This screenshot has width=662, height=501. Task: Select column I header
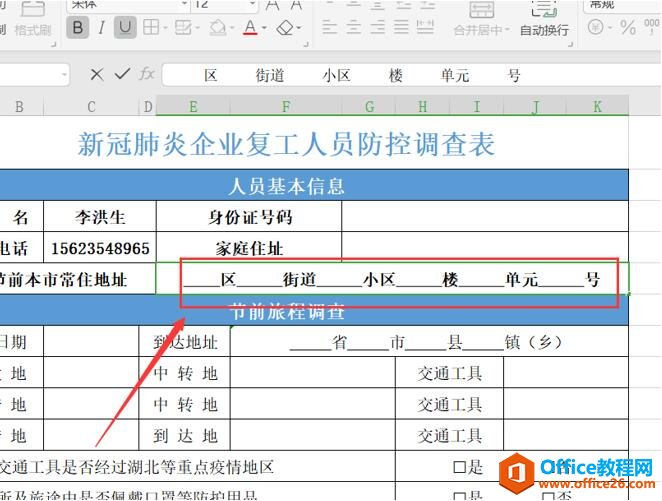477,106
